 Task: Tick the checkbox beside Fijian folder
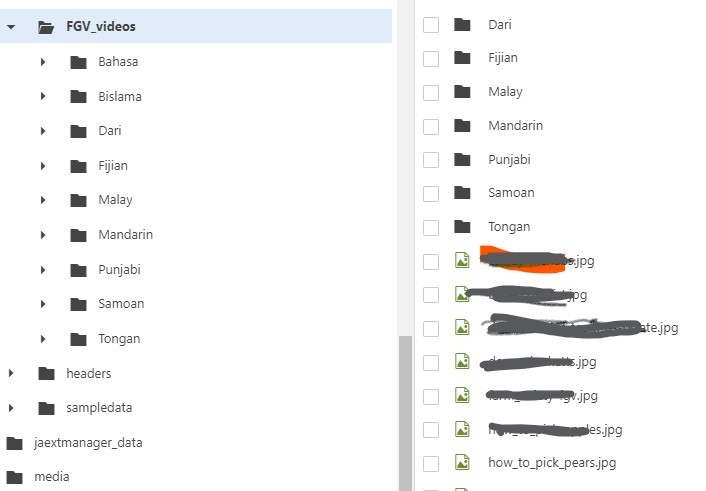pos(431,58)
